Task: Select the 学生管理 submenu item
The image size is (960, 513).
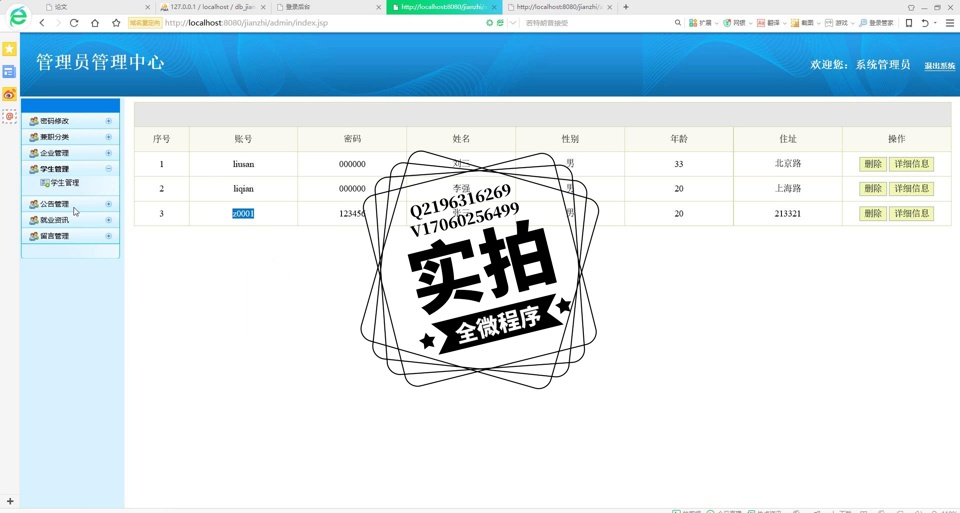Action: (x=64, y=183)
